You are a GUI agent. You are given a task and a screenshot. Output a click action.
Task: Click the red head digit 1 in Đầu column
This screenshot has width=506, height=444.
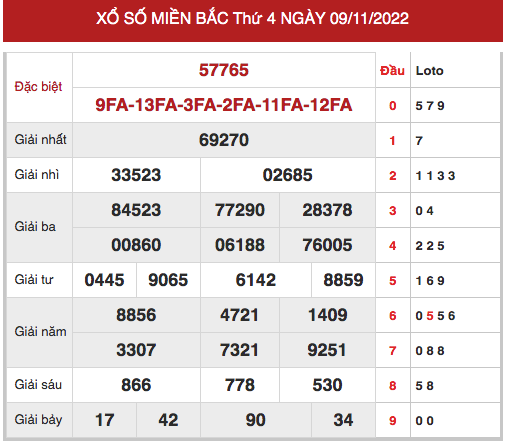click(x=393, y=141)
